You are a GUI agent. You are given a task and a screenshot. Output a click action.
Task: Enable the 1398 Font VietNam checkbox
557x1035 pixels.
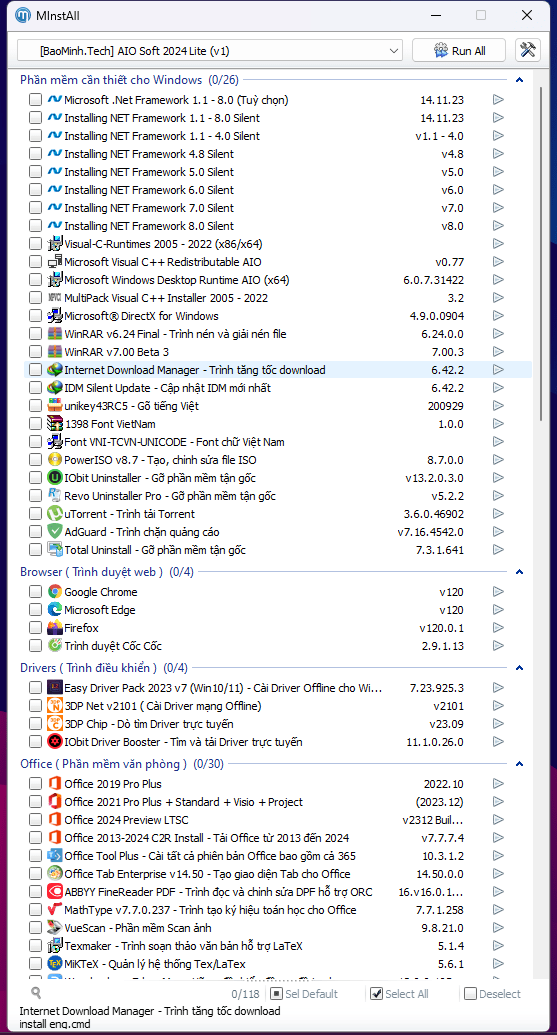35,424
